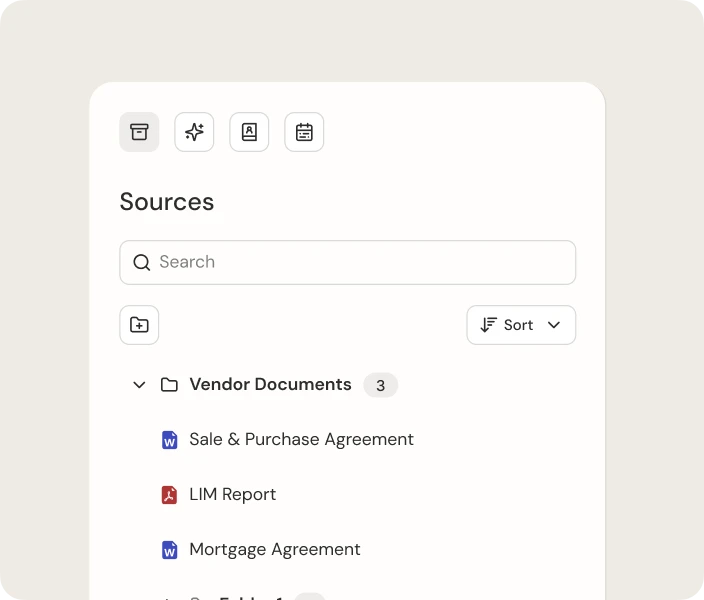Click the count badge showing 3
The image size is (704, 600).
coord(380,385)
